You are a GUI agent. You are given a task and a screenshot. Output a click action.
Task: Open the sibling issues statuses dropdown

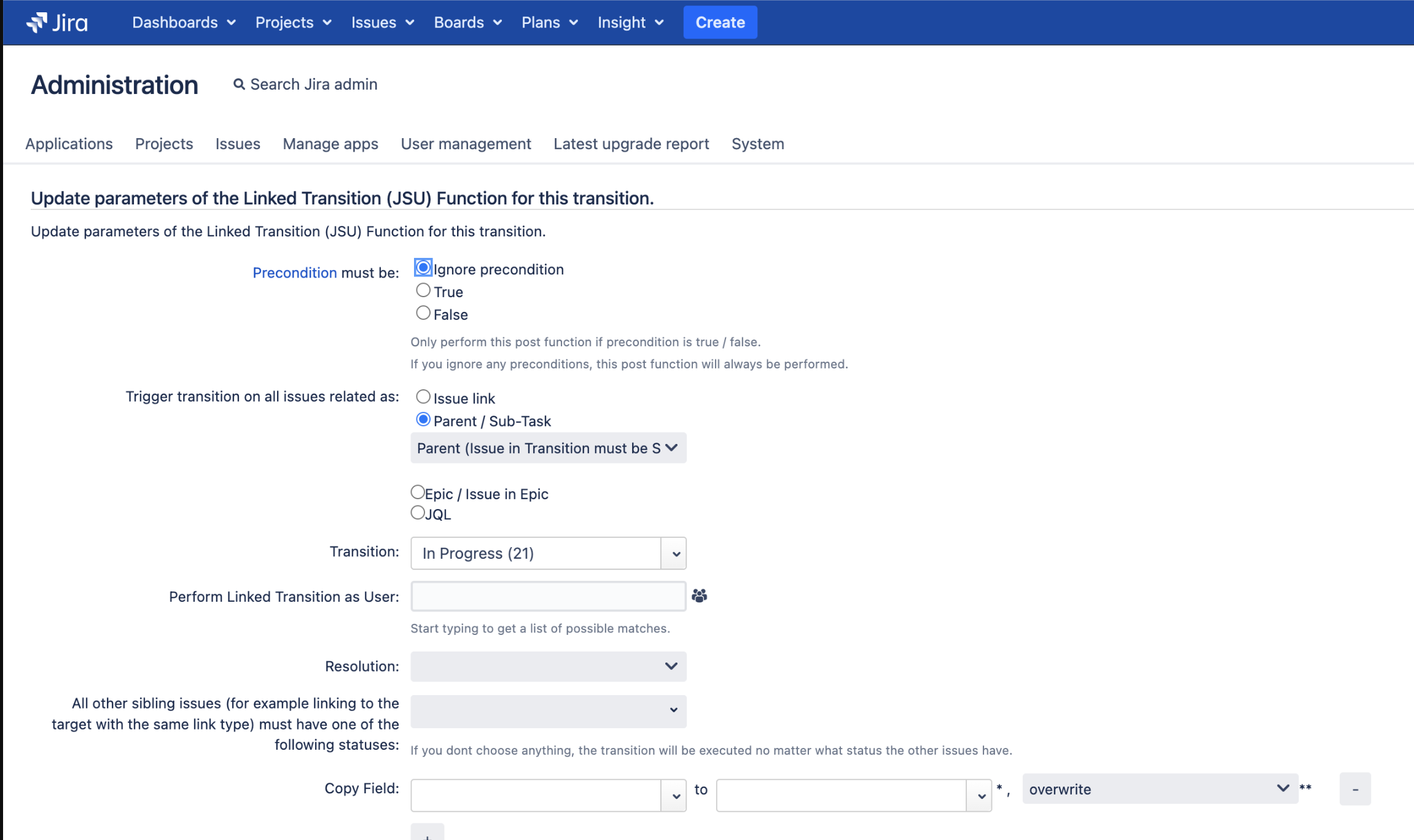point(548,711)
